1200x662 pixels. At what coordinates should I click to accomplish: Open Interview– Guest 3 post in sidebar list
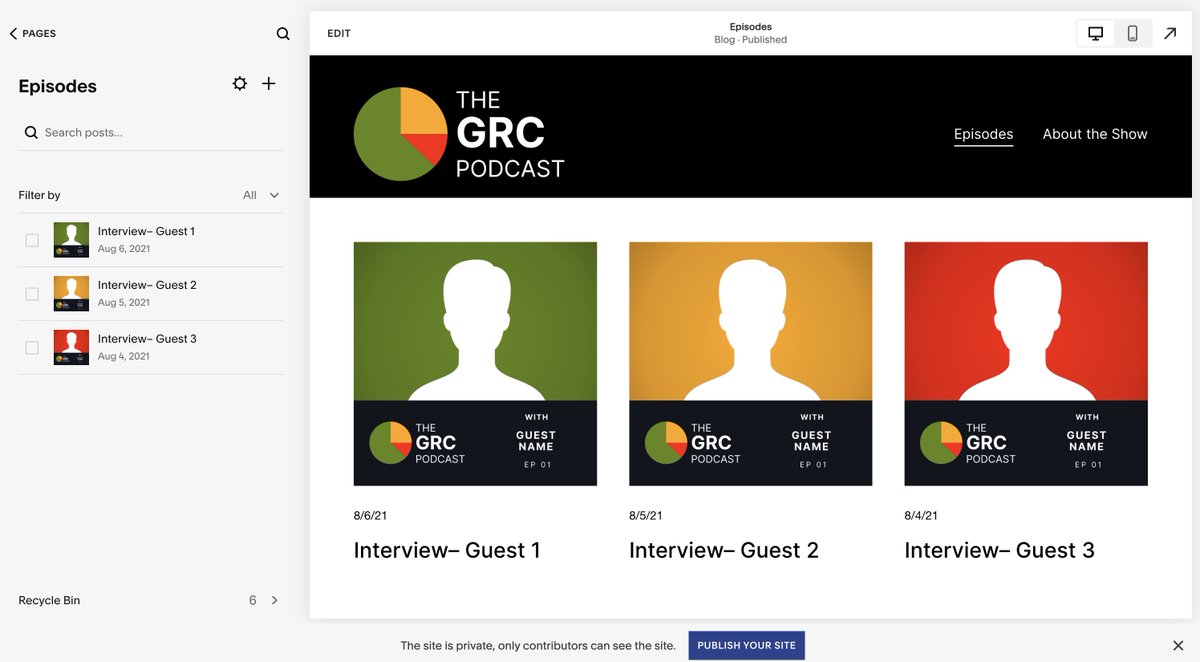[147, 339]
